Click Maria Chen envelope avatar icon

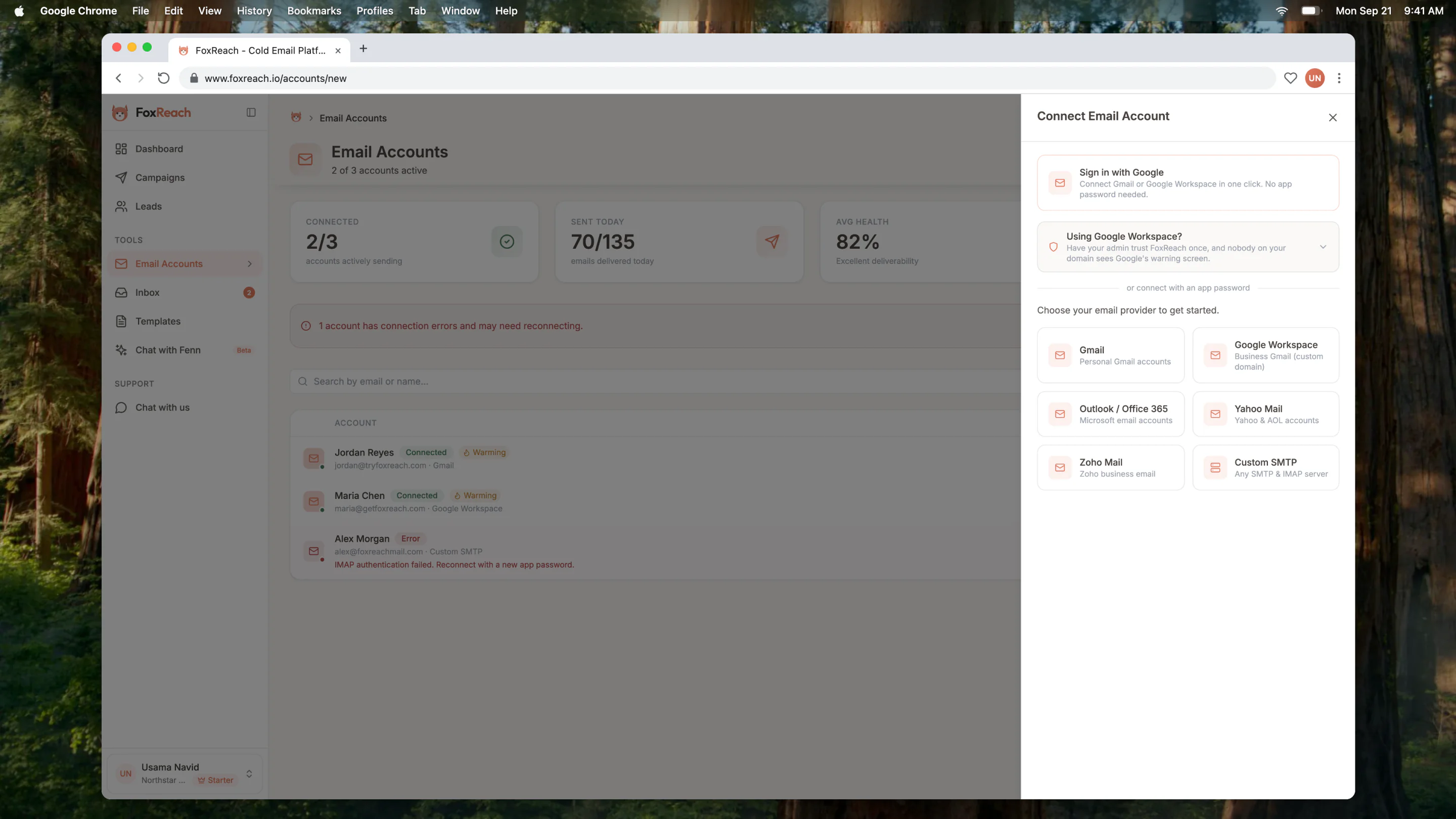[x=313, y=502]
